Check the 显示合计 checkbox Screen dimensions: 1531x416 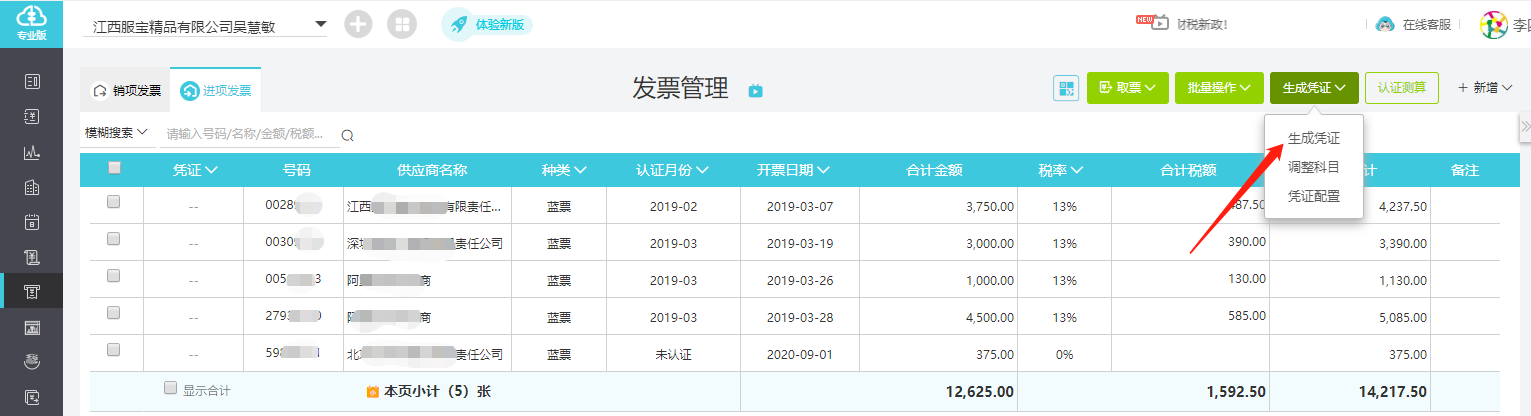coord(171,388)
